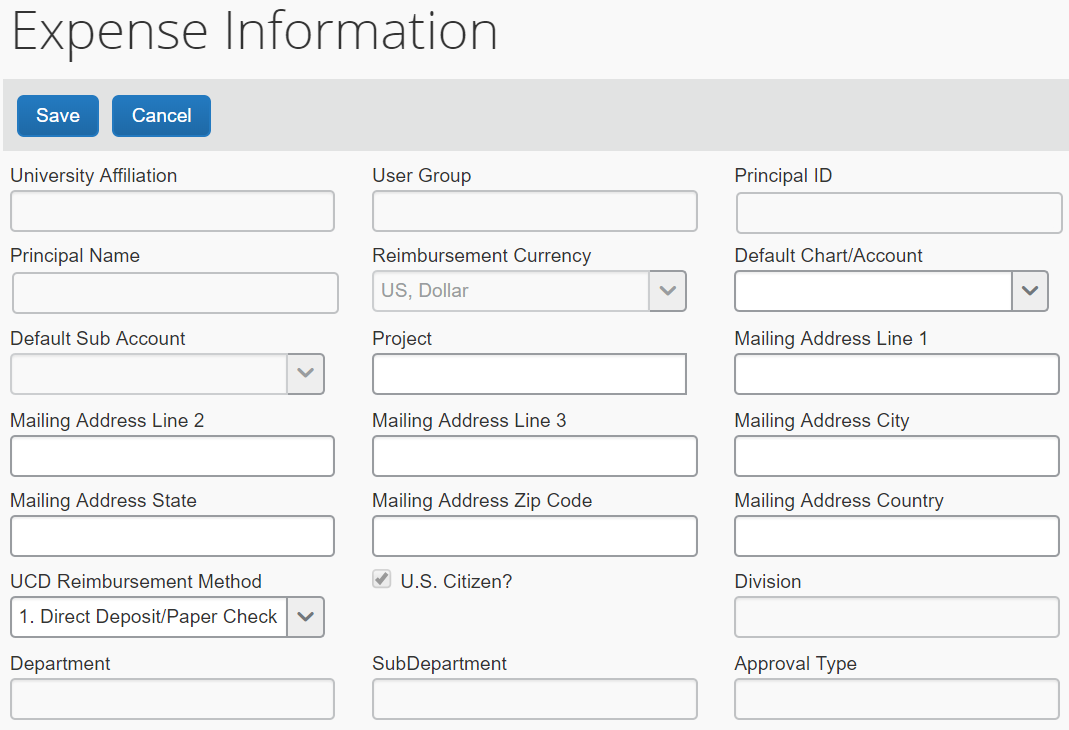Expand Default Chart/Account dropdown arrow
This screenshot has height=730, width=1069.
[x=1029, y=291]
